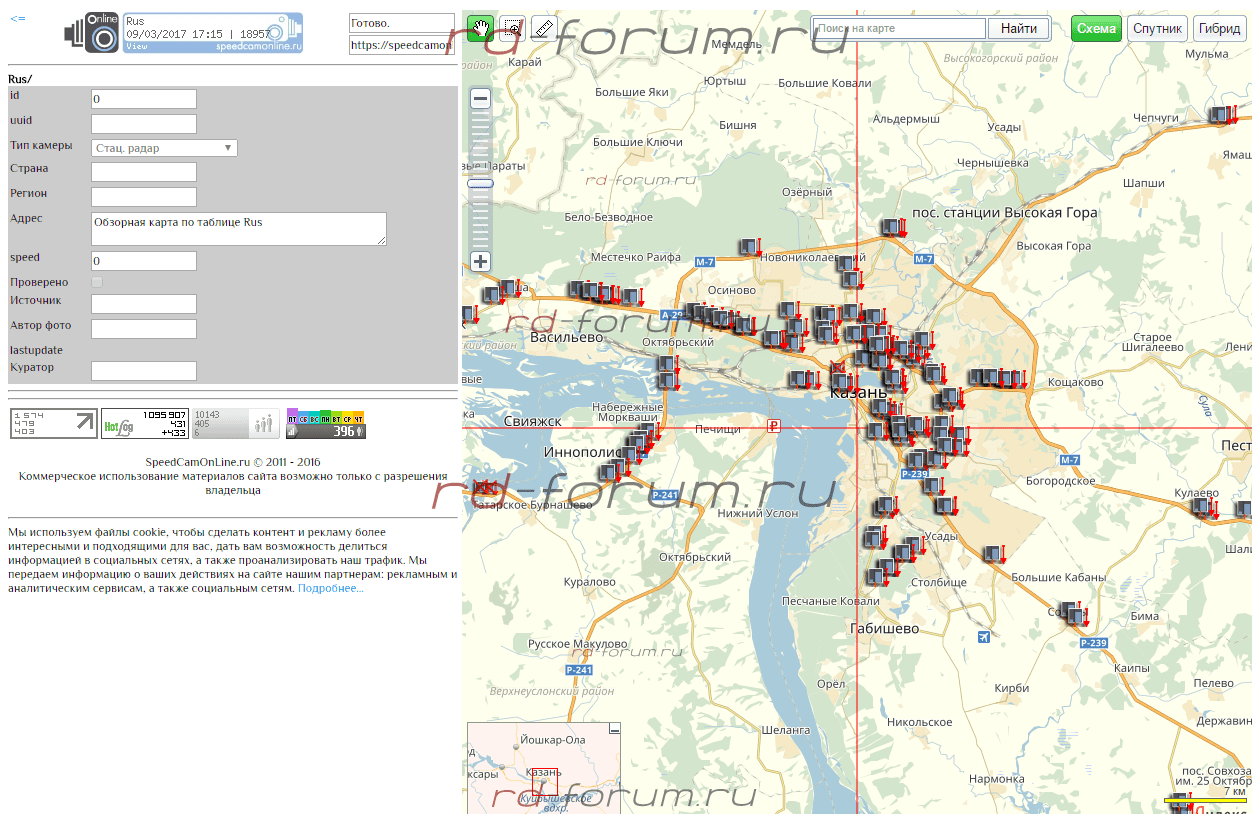Toggle the Проверено checkbox

97,283
